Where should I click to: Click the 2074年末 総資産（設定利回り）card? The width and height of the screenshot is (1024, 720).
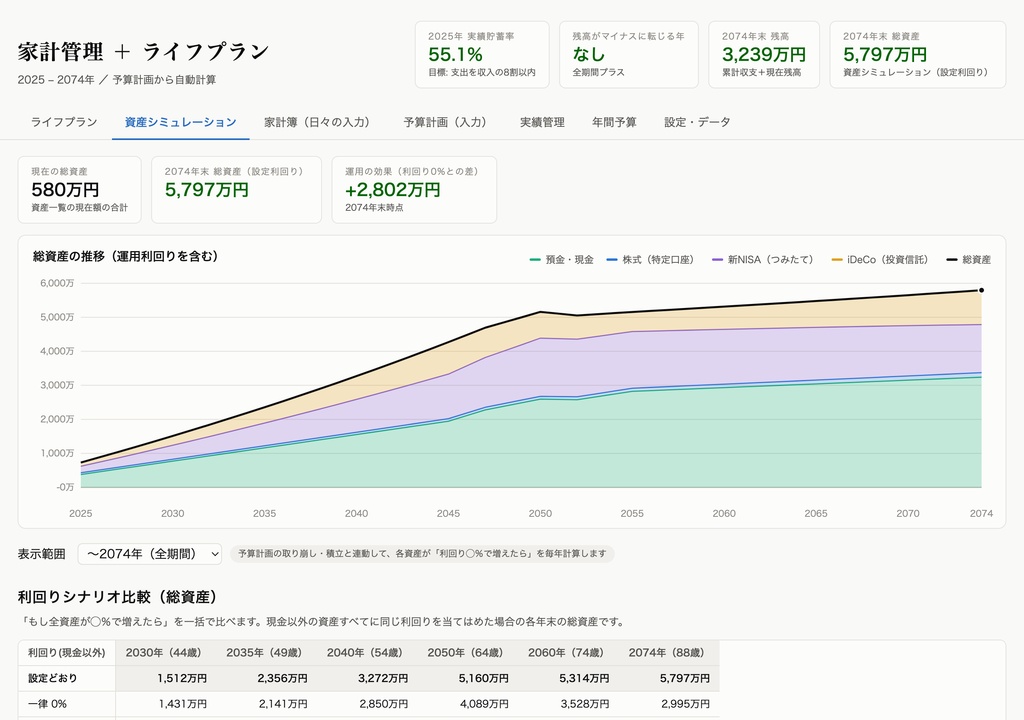236,189
